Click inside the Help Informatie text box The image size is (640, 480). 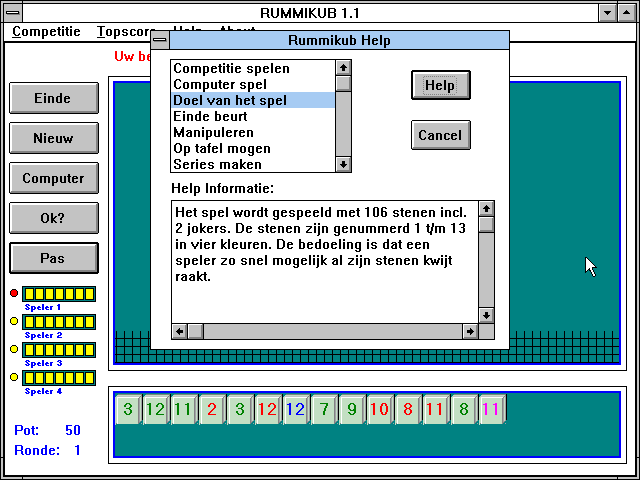325,262
